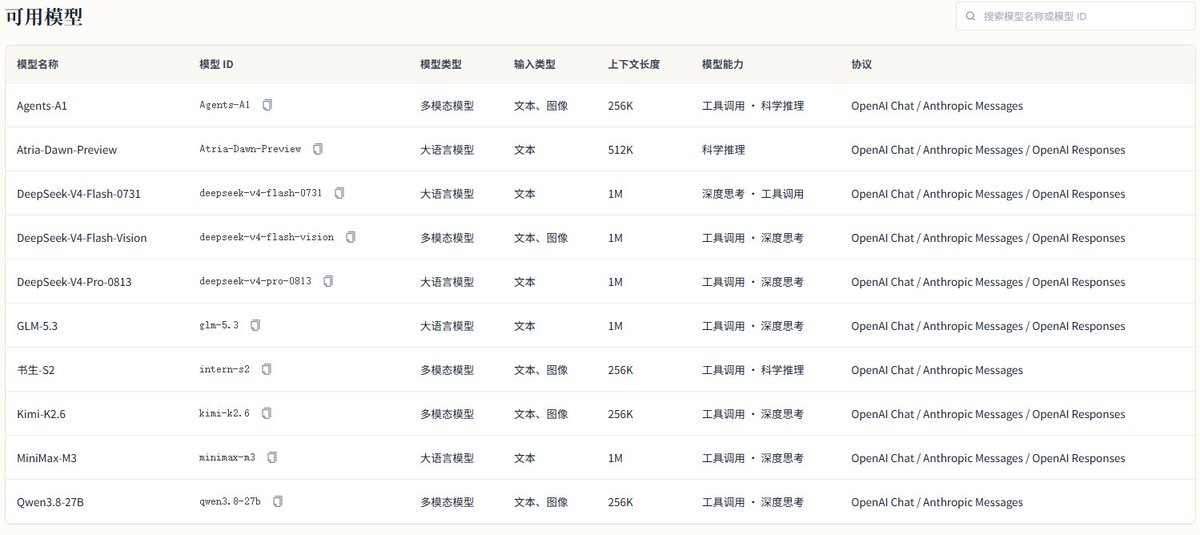This screenshot has width=1200, height=535.
Task: Click the GLM-5.3 model name
Action: tap(38, 325)
